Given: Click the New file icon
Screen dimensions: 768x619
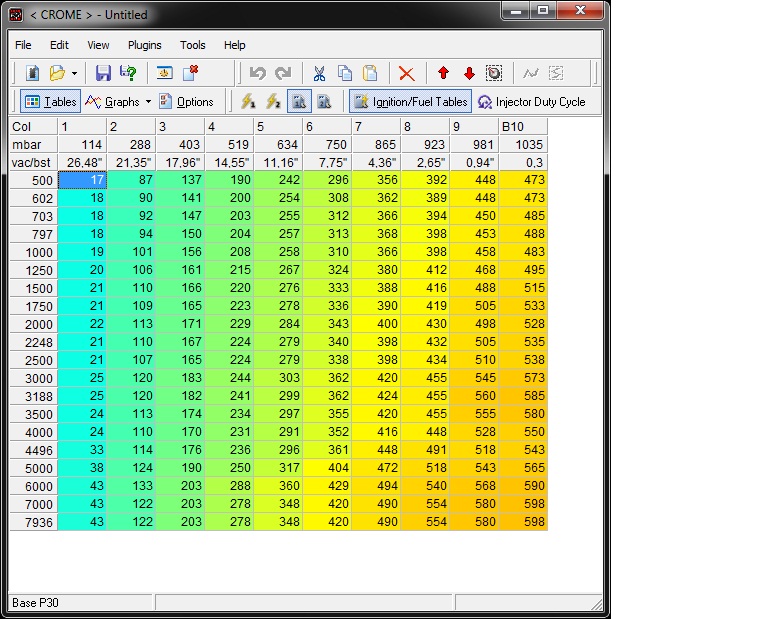Looking at the screenshot, I should pyautogui.click(x=32, y=73).
